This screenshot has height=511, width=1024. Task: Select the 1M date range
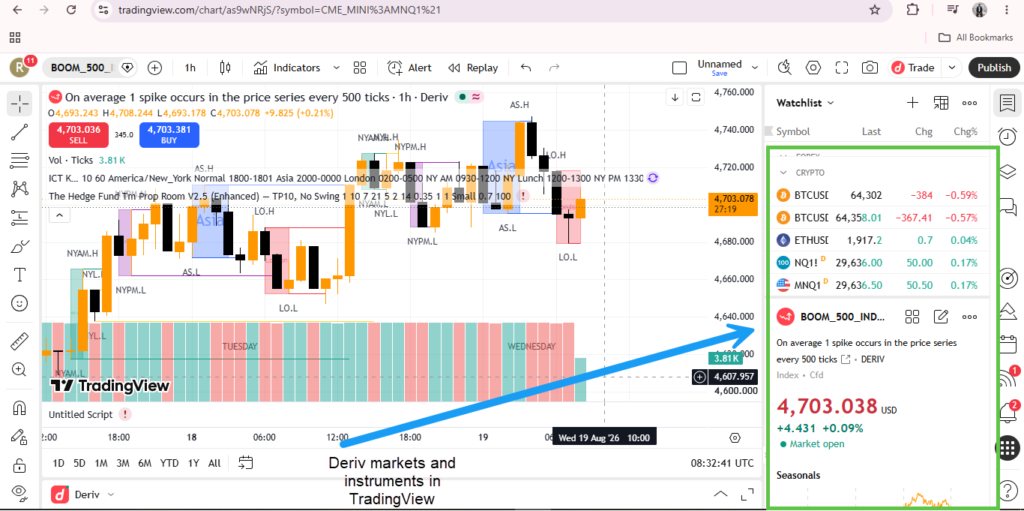click(101, 463)
